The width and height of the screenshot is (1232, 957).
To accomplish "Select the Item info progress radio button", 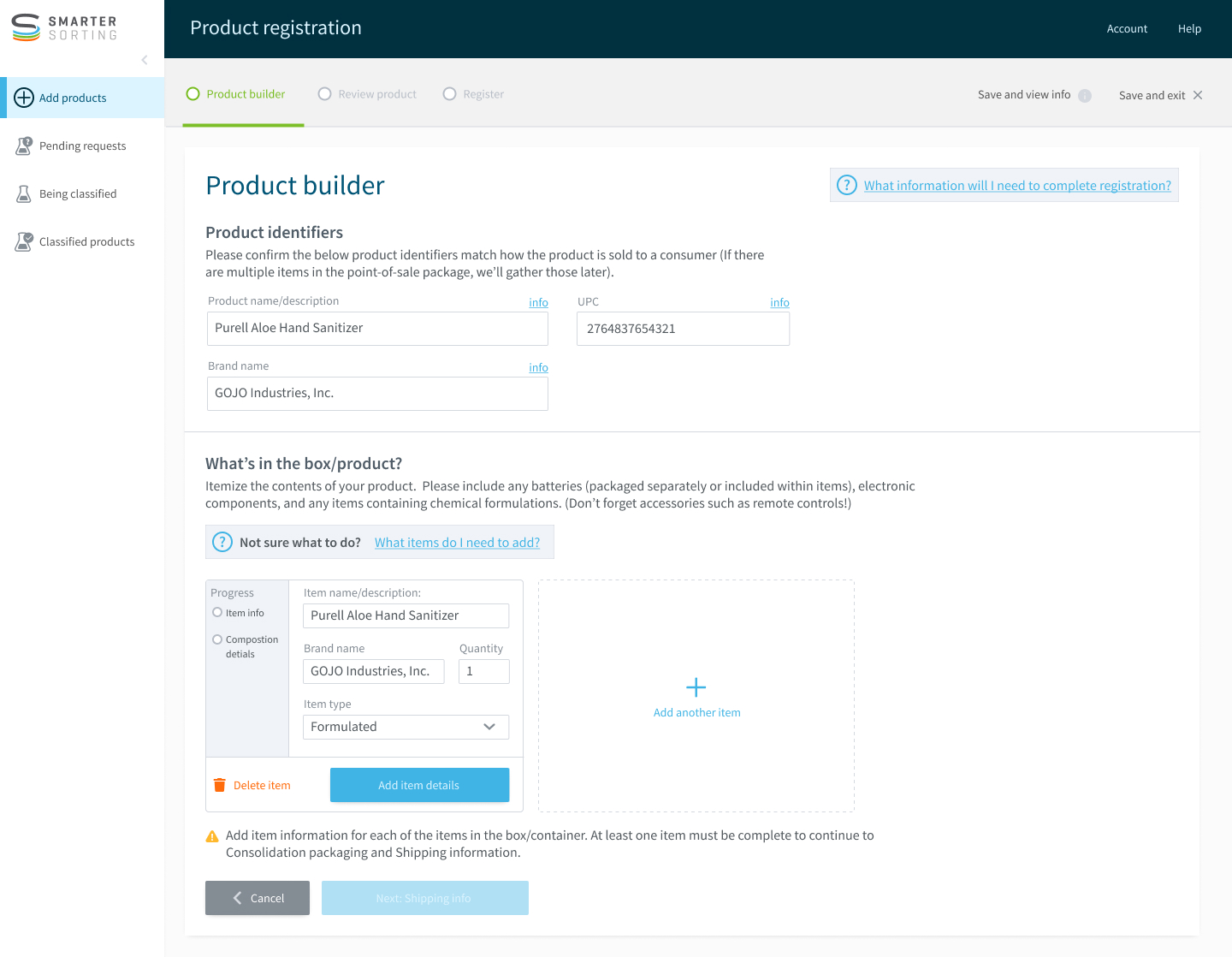I will tap(217, 612).
